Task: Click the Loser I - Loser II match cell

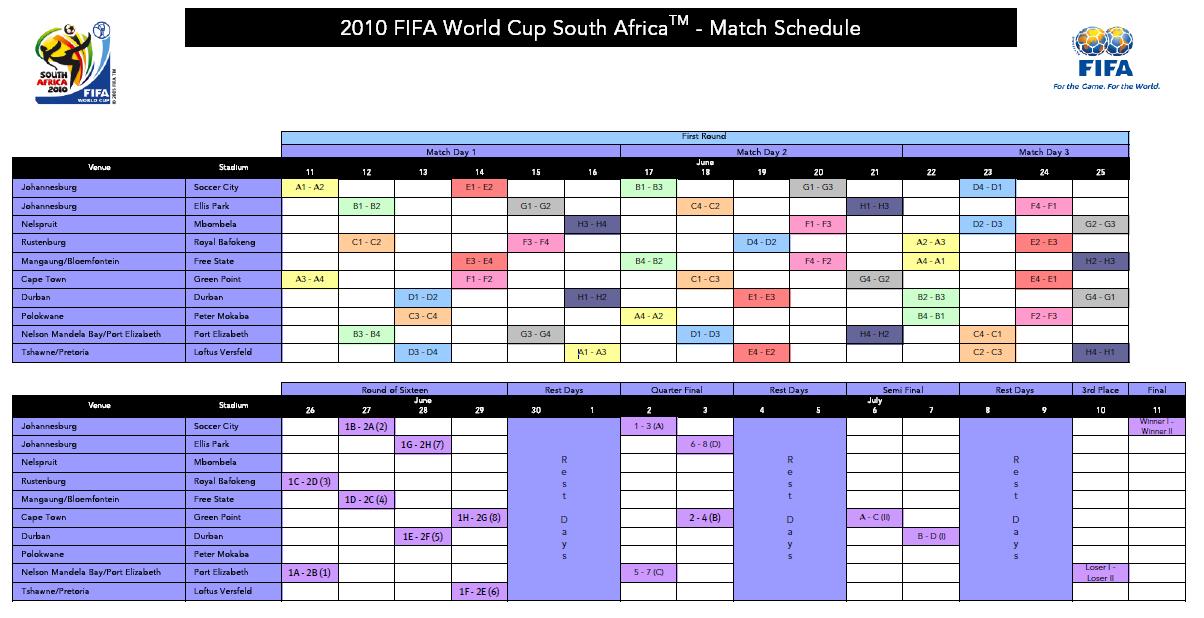Action: pyautogui.click(x=1100, y=573)
